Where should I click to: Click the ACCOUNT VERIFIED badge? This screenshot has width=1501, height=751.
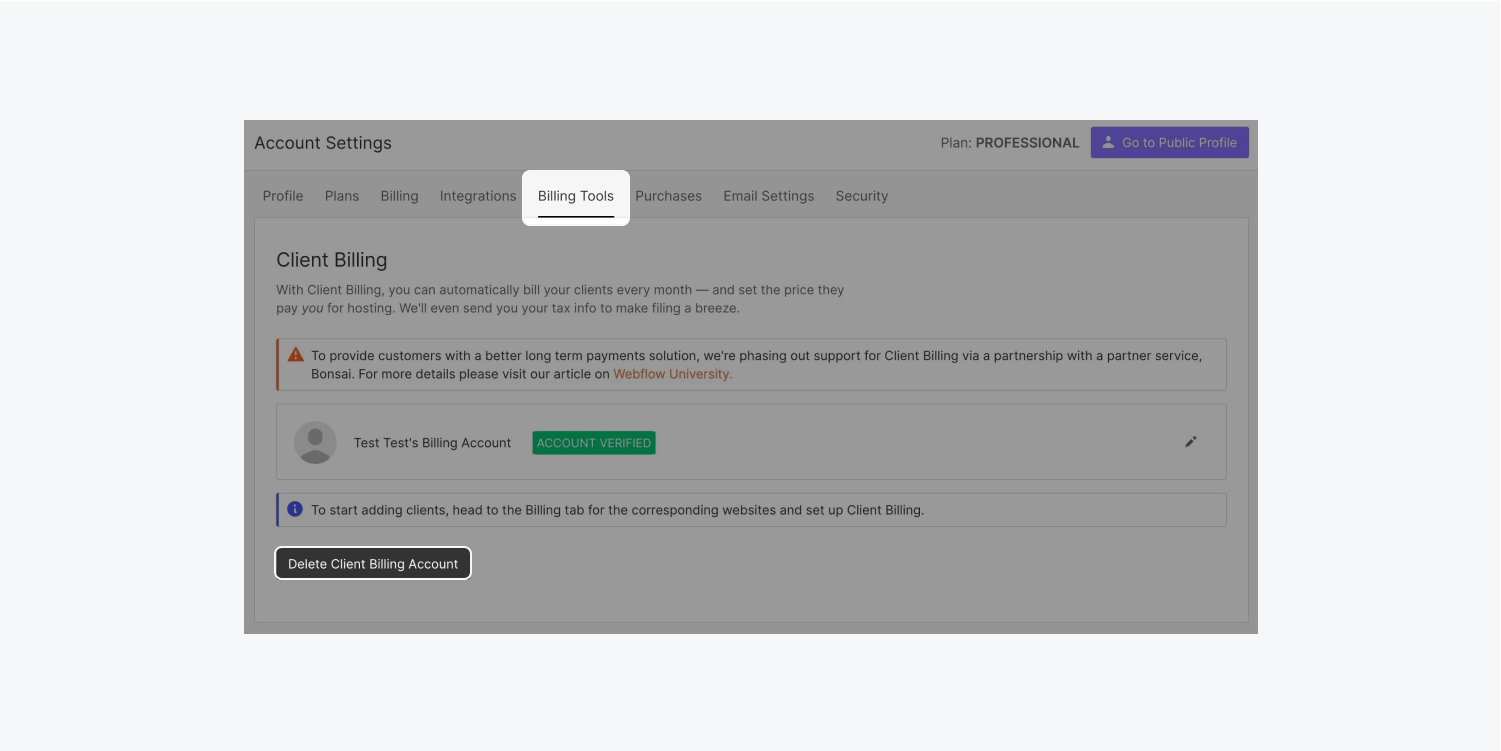click(594, 443)
